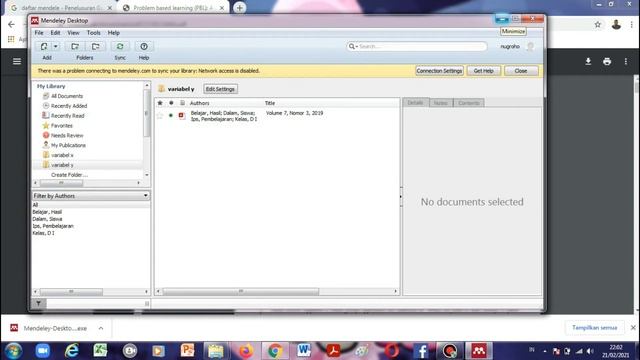Dismiss the sync warning with Close
The image size is (640, 360).
[x=521, y=71]
